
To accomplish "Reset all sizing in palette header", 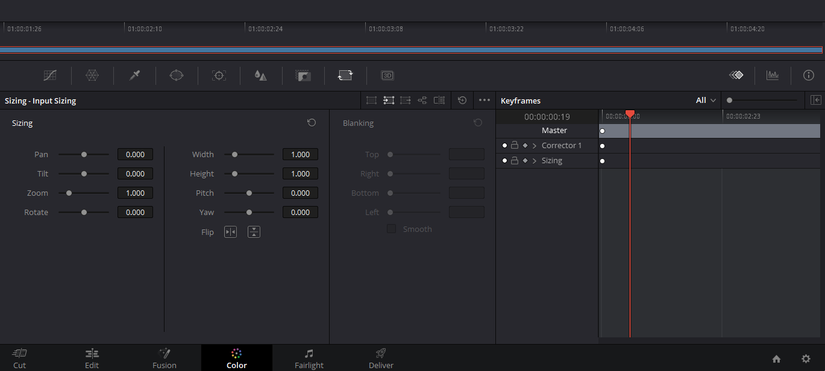I will (462, 101).
